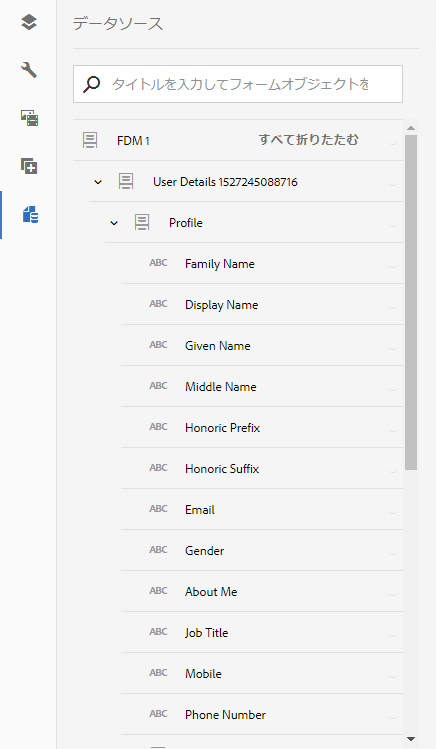This screenshot has width=436, height=749.
Task: Select the Honoric Suffix field
Action: click(x=262, y=469)
